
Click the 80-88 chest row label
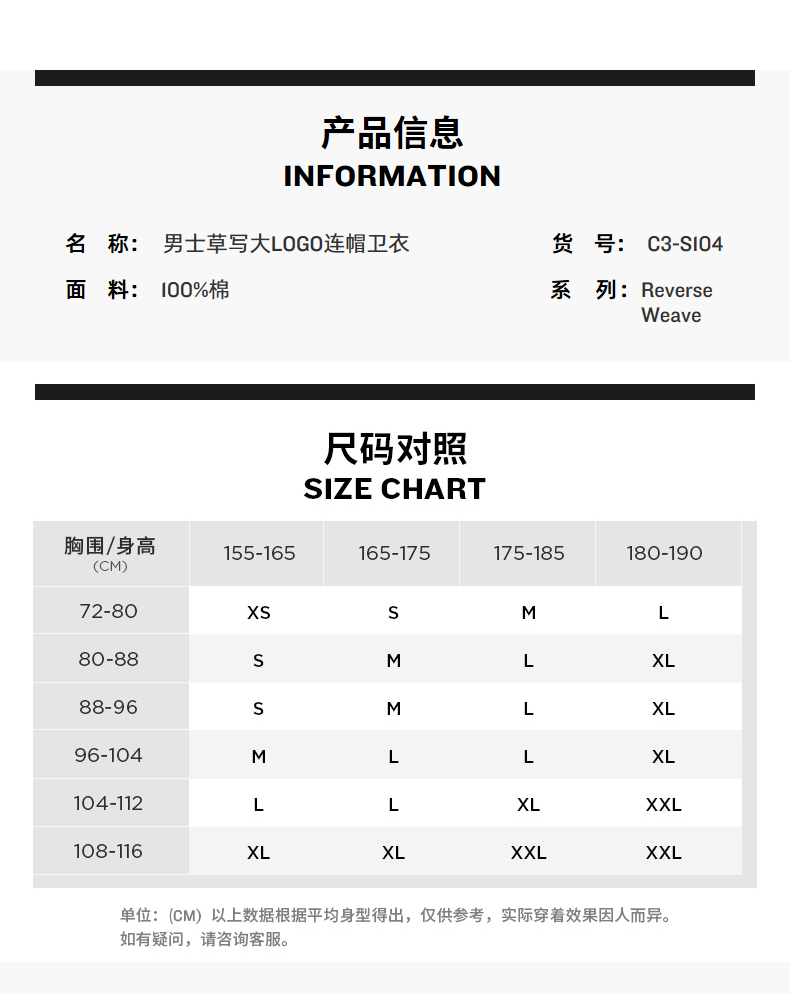[x=109, y=659]
